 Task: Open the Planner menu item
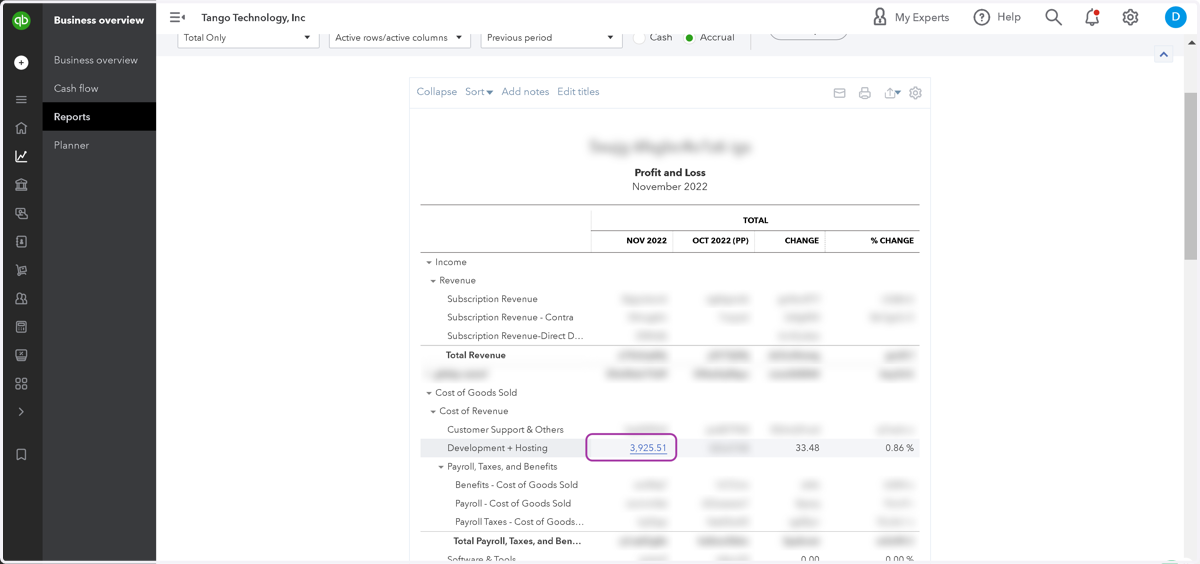pyautogui.click(x=71, y=145)
